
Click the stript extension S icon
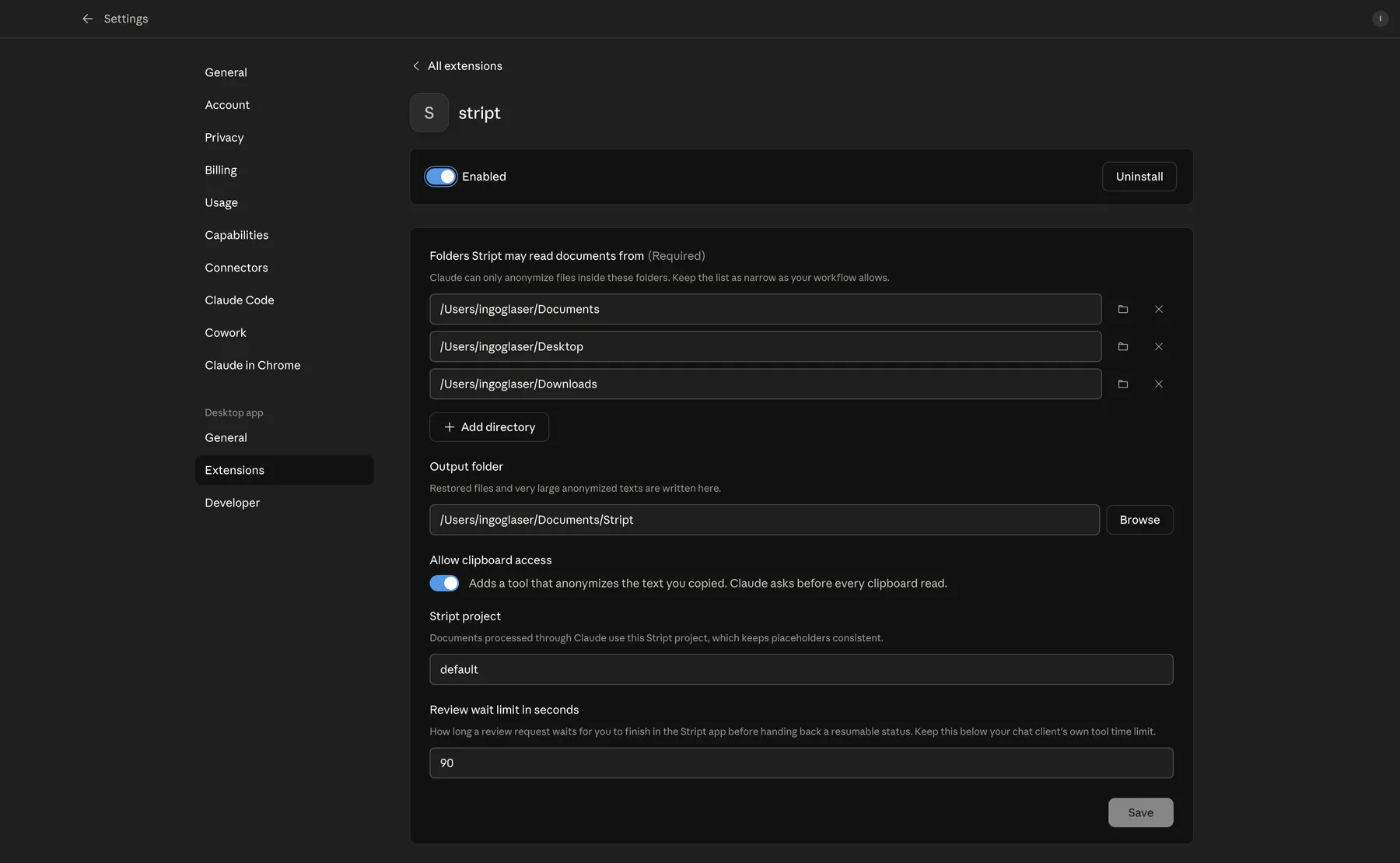(x=429, y=113)
